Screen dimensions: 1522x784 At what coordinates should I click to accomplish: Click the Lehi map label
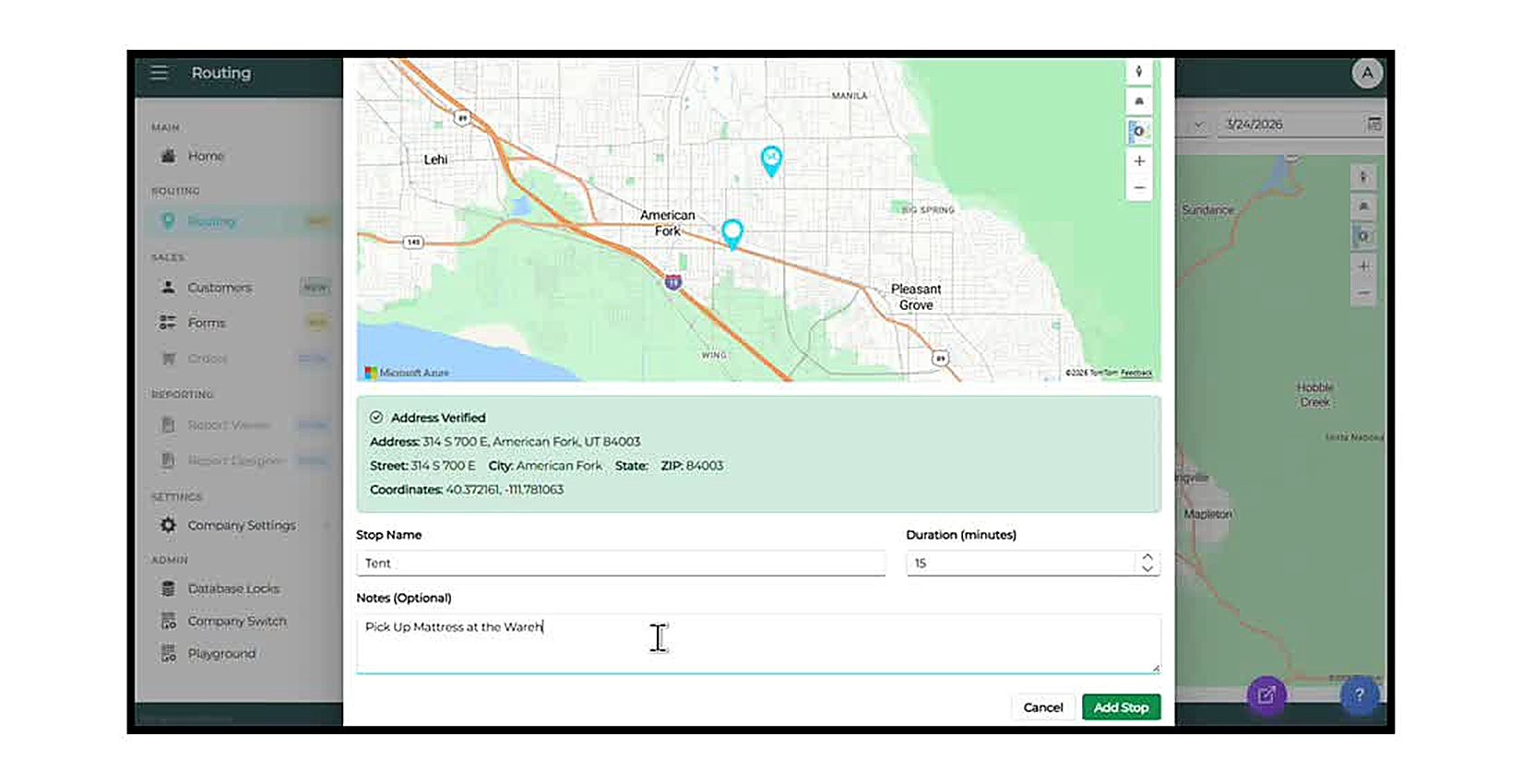click(435, 160)
